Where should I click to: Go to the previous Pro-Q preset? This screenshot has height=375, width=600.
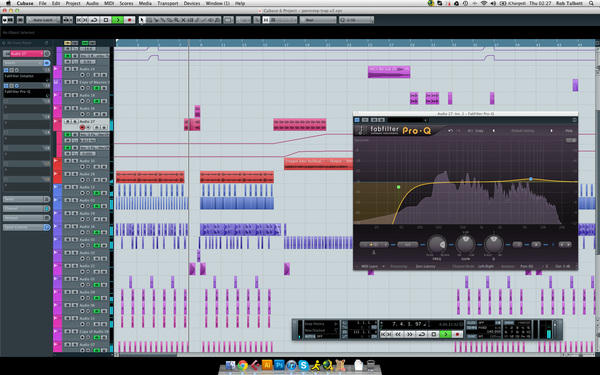494,130
